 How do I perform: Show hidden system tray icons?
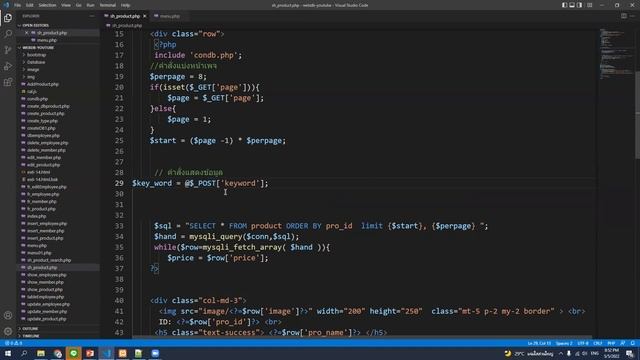coord(561,353)
